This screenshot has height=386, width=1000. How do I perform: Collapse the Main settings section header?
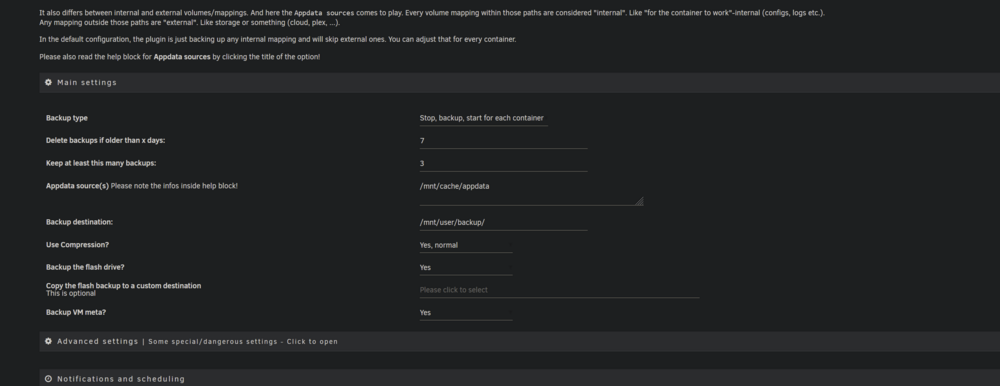(x=520, y=82)
